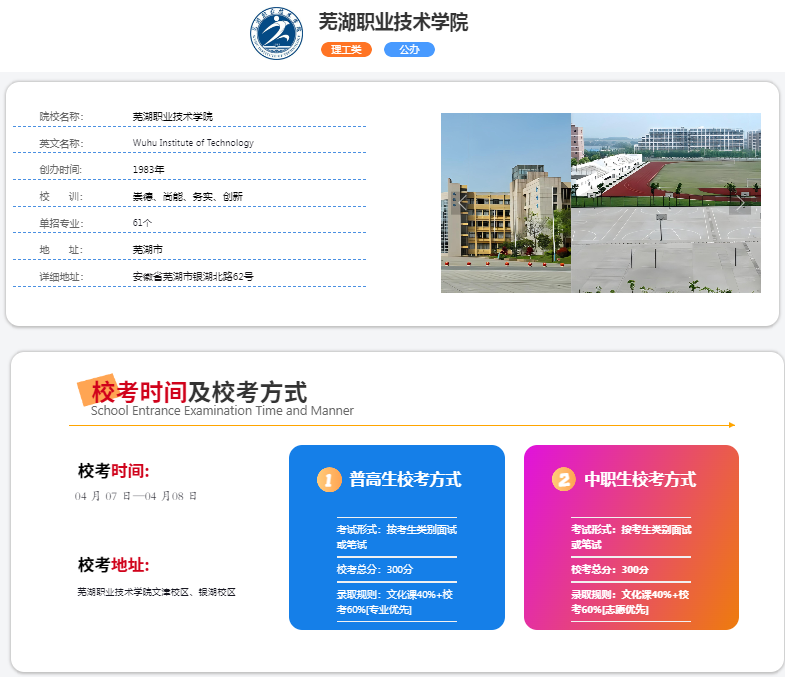The height and width of the screenshot is (677, 785).
Task: Click the 创办时间 field label
Action: coord(61,170)
